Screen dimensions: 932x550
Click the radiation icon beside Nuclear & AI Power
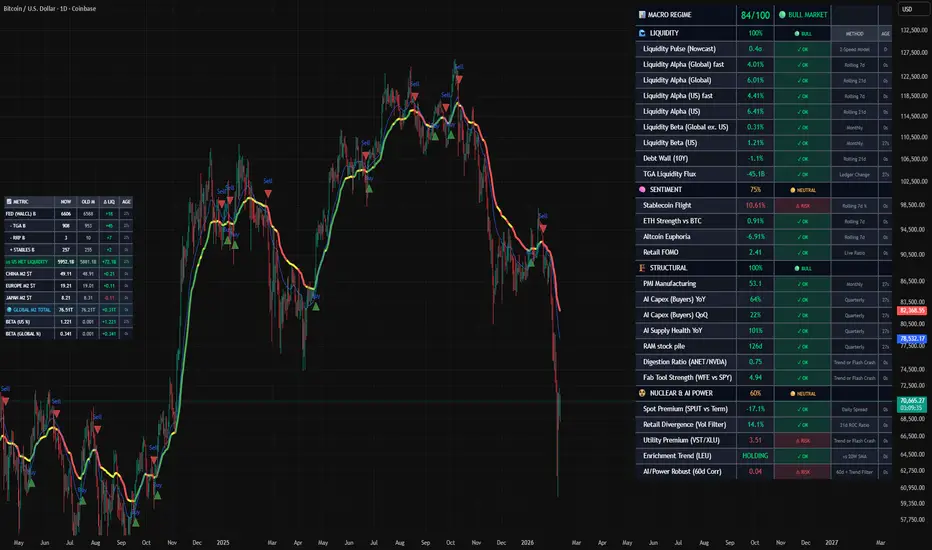pos(642,393)
